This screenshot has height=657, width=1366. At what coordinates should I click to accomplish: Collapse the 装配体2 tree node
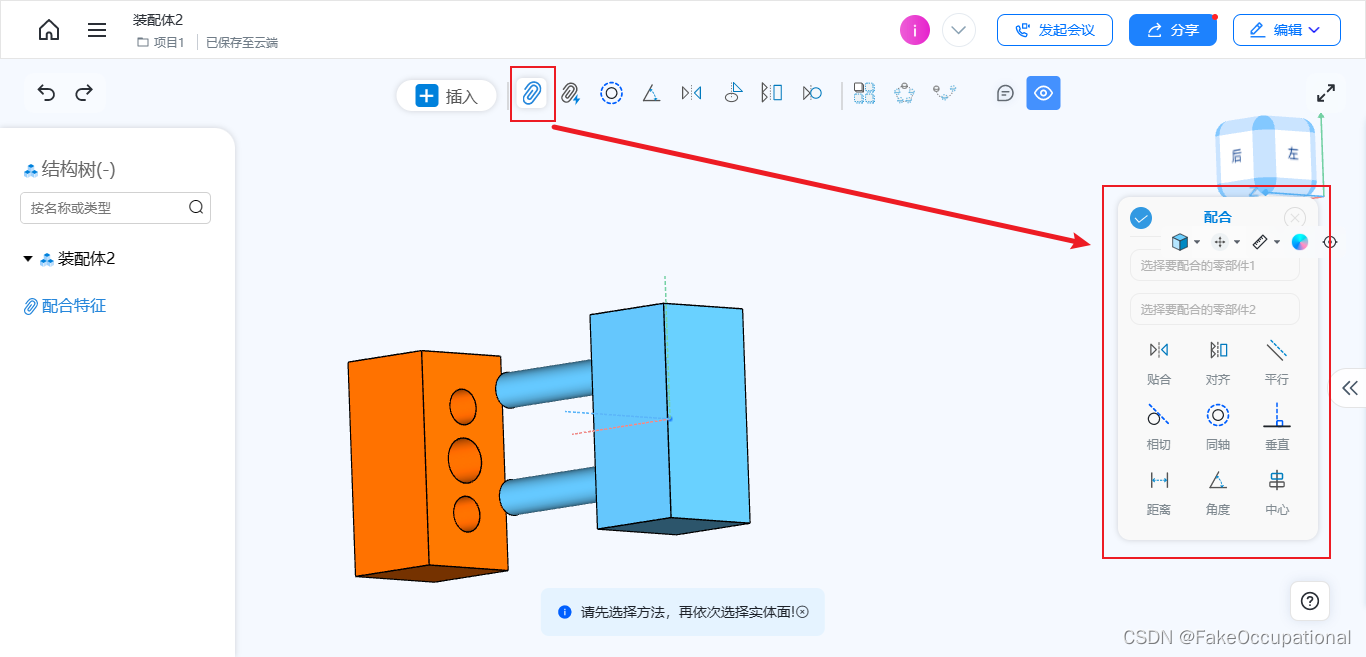[x=28, y=259]
